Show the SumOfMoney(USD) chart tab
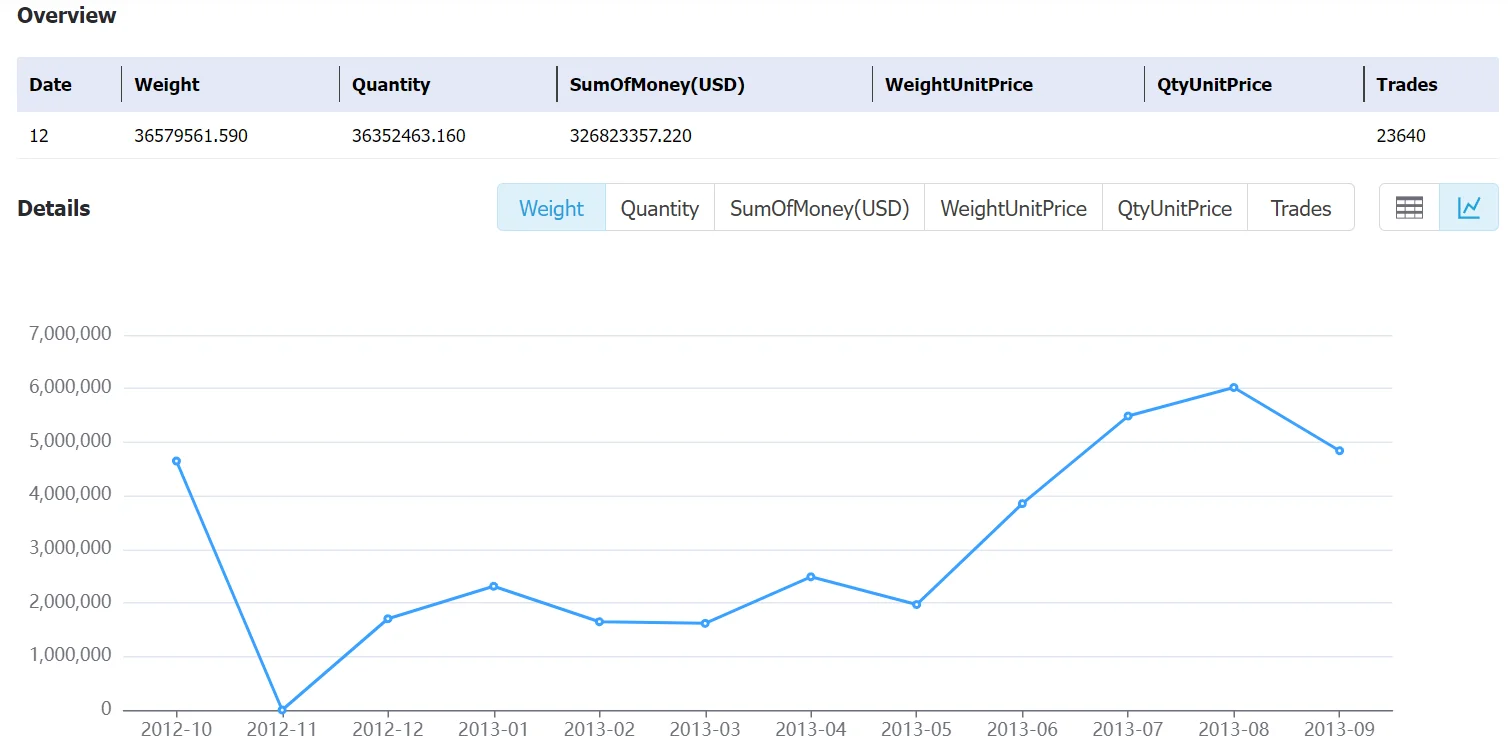Viewport: 1508px width, 756px height. pyautogui.click(x=819, y=208)
